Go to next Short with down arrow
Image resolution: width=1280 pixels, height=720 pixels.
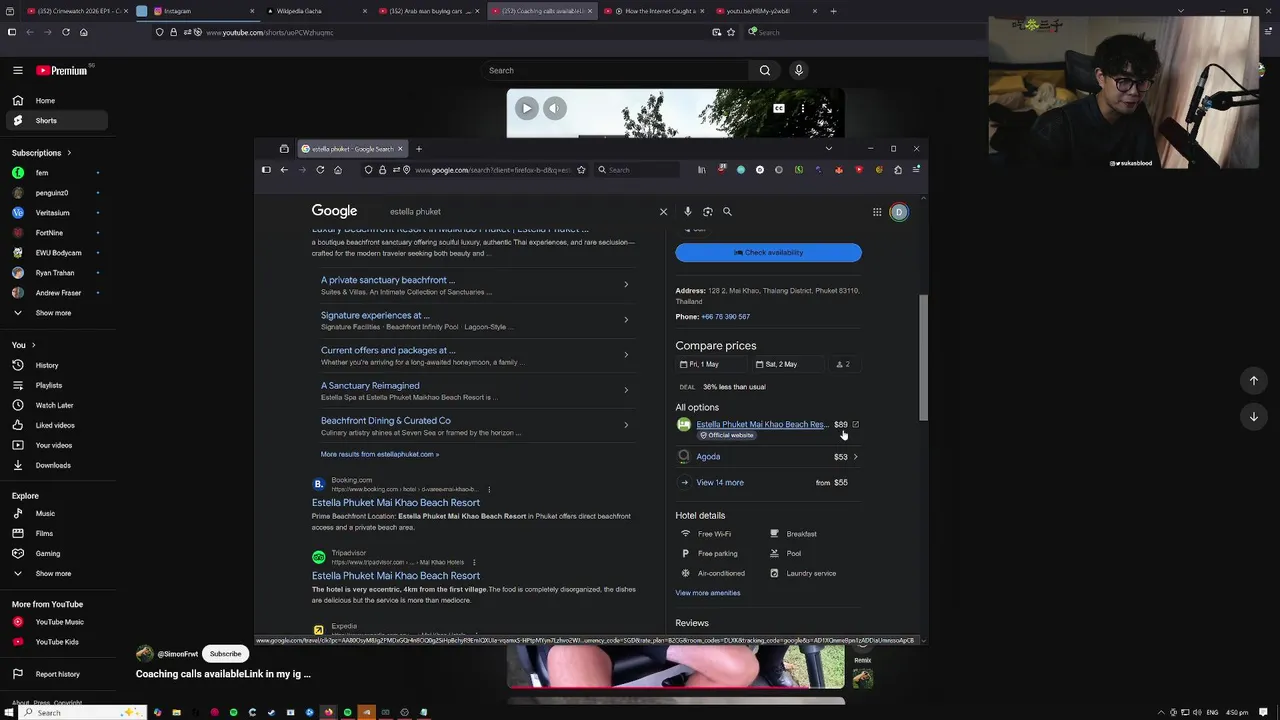tap(1254, 416)
